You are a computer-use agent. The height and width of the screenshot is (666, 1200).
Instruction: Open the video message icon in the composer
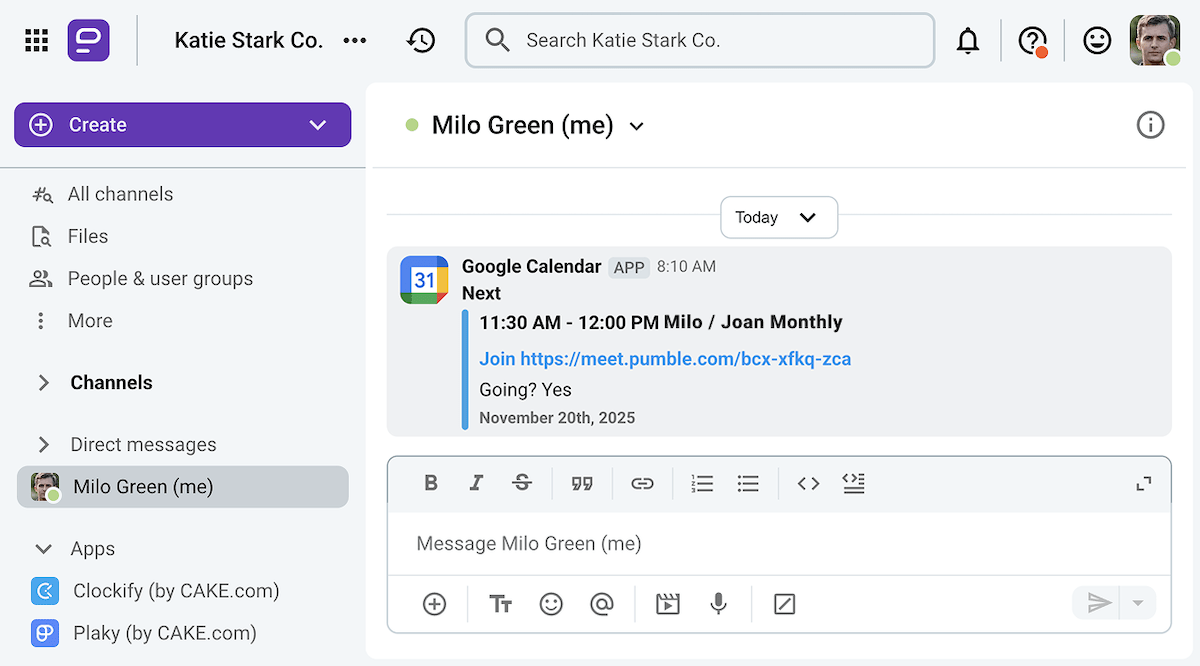tap(667, 604)
